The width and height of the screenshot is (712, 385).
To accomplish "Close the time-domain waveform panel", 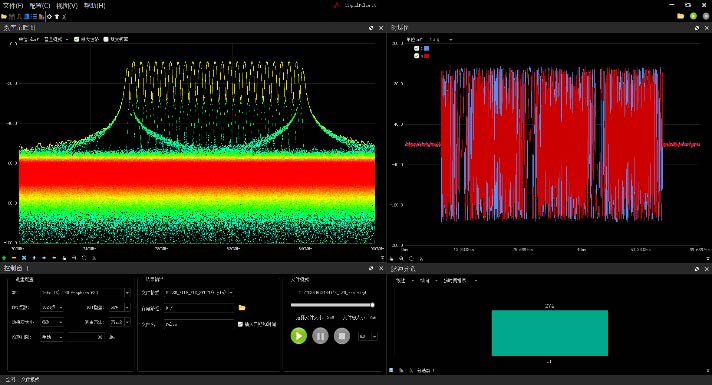I will [x=707, y=28].
